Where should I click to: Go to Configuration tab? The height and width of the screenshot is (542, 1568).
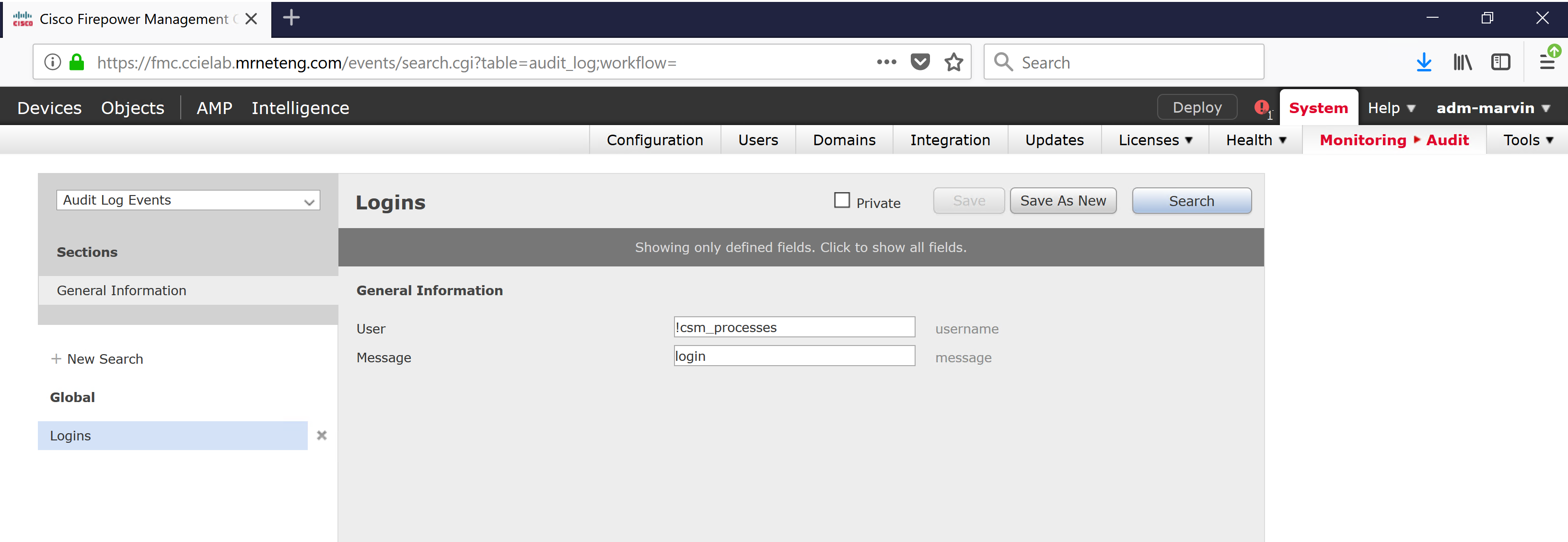tap(655, 140)
